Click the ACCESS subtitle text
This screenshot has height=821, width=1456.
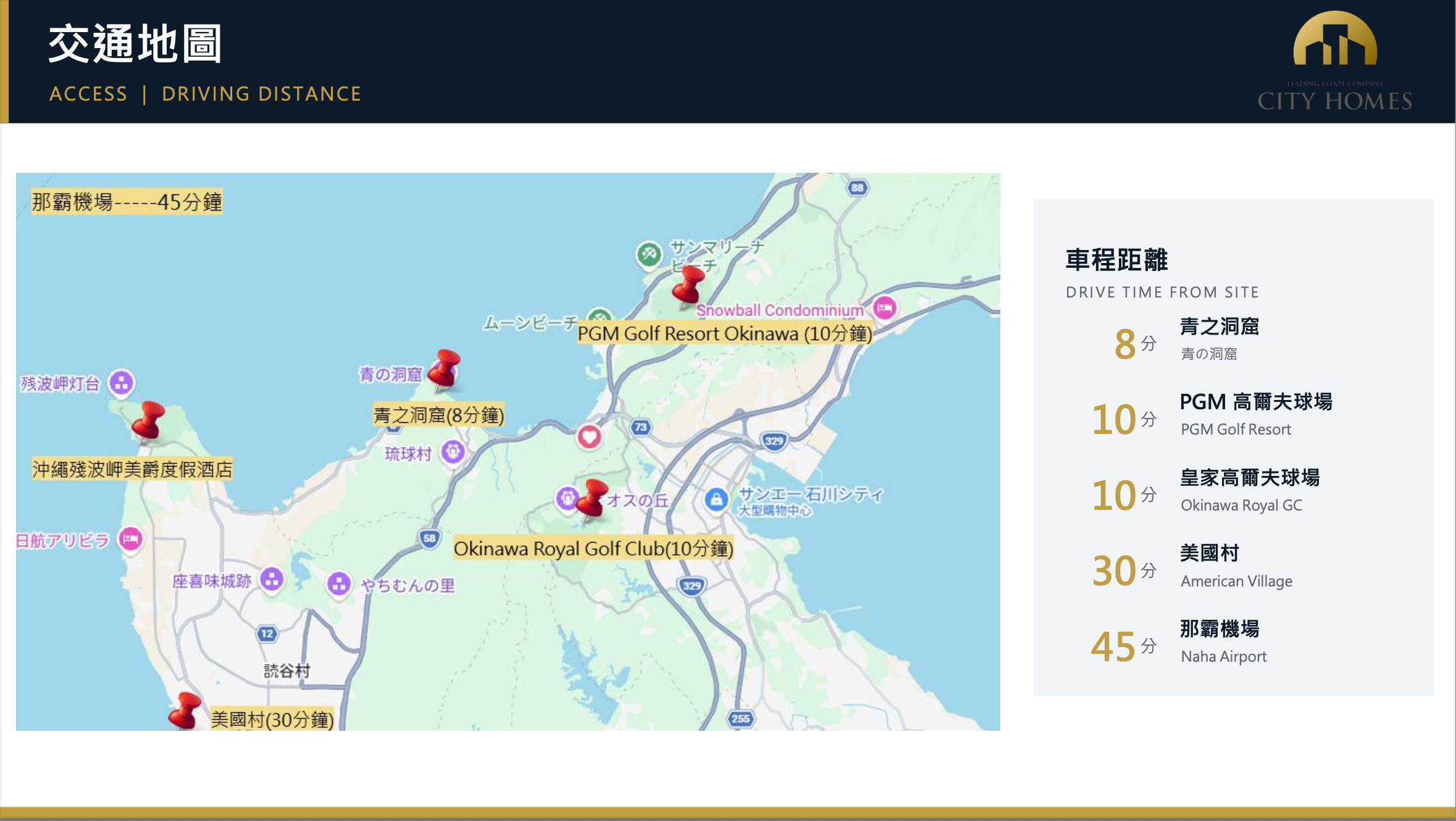[x=88, y=94]
